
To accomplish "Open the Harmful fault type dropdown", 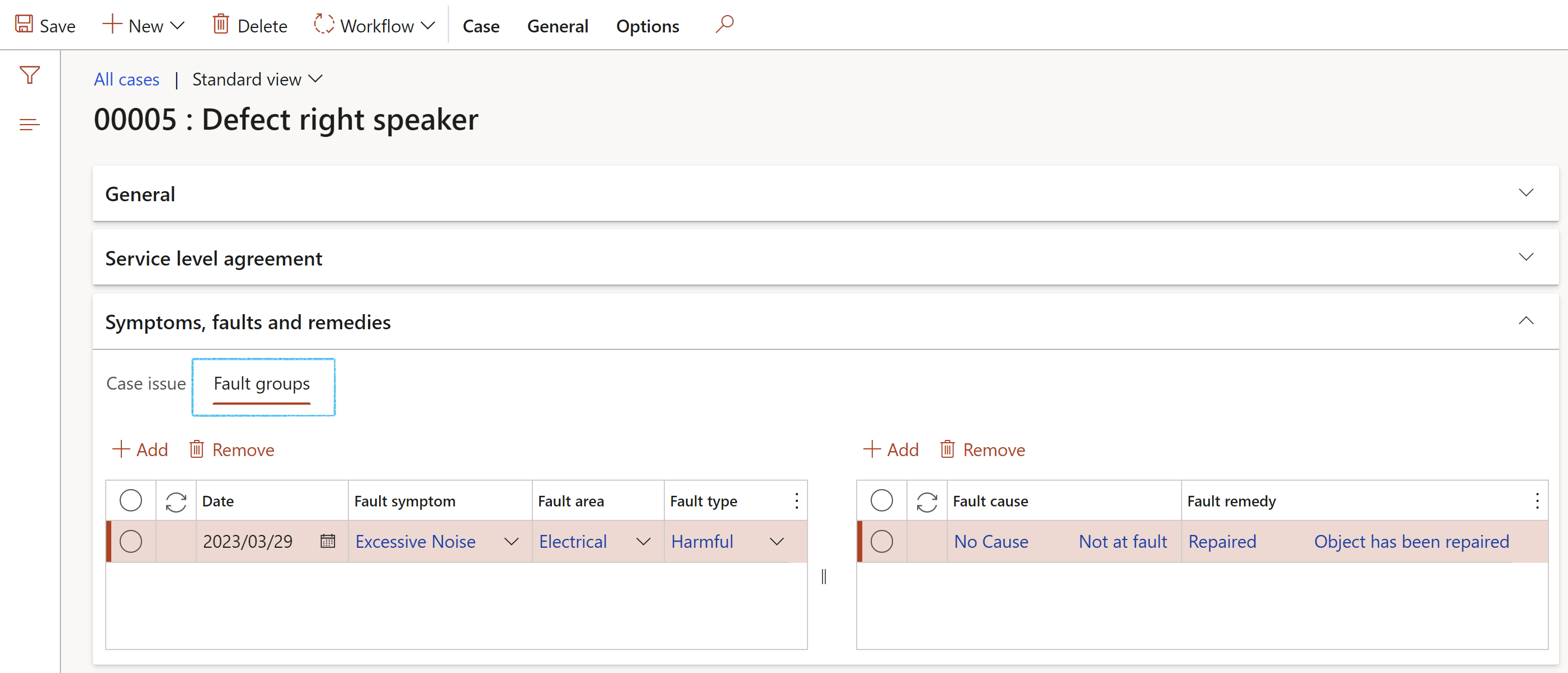I will [777, 542].
